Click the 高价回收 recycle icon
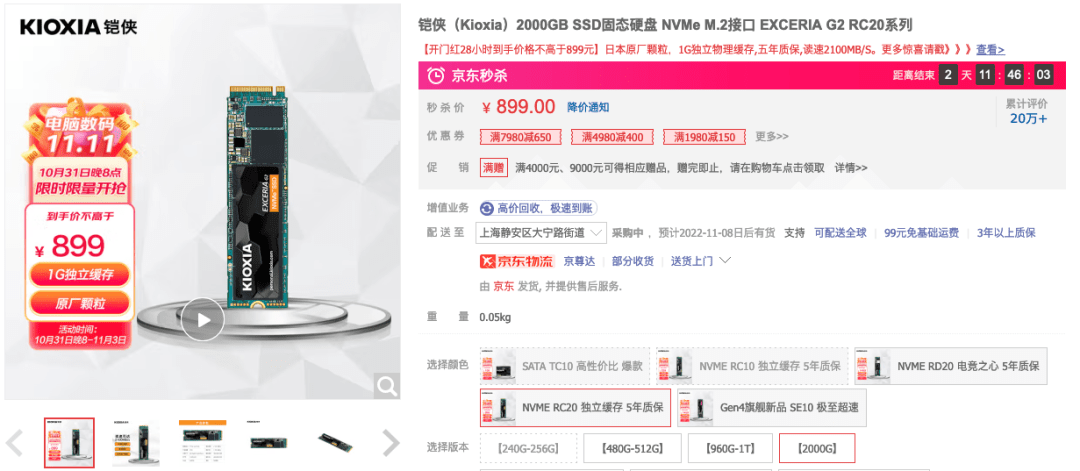Screen dimensions: 1080x471 tap(487, 208)
